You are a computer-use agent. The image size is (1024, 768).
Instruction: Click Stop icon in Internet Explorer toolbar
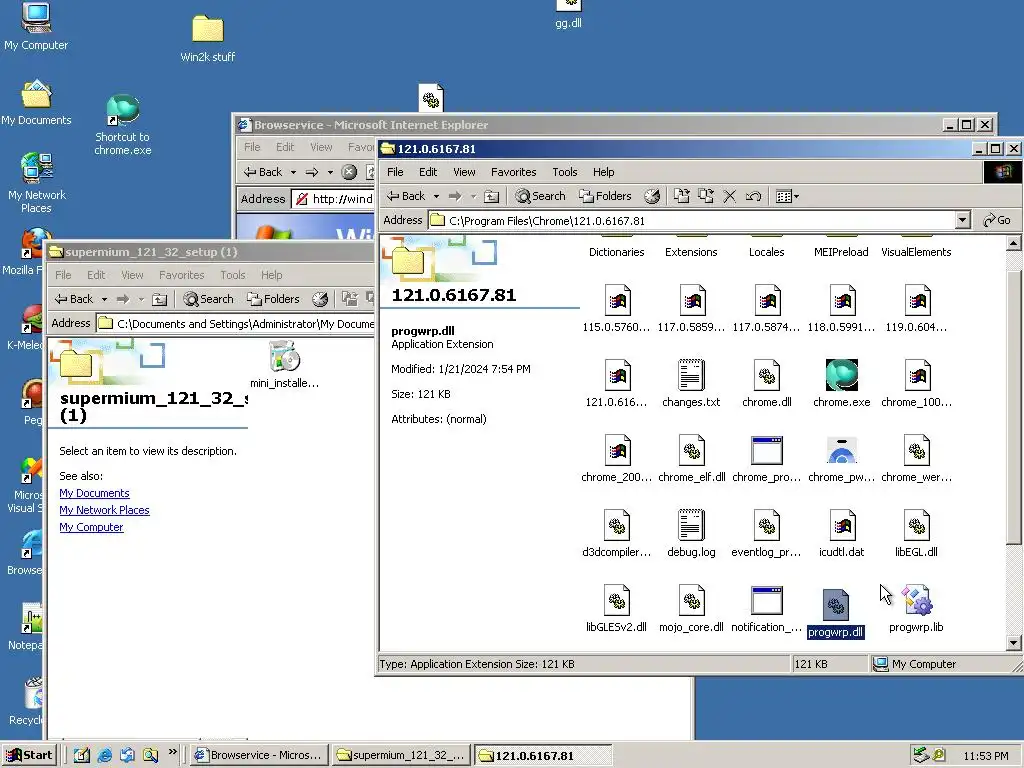click(349, 172)
